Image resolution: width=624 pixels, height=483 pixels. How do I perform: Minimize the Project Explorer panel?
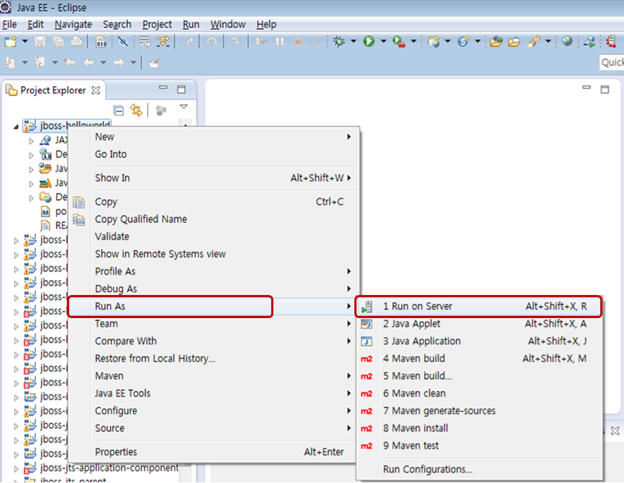pyautogui.click(x=165, y=90)
